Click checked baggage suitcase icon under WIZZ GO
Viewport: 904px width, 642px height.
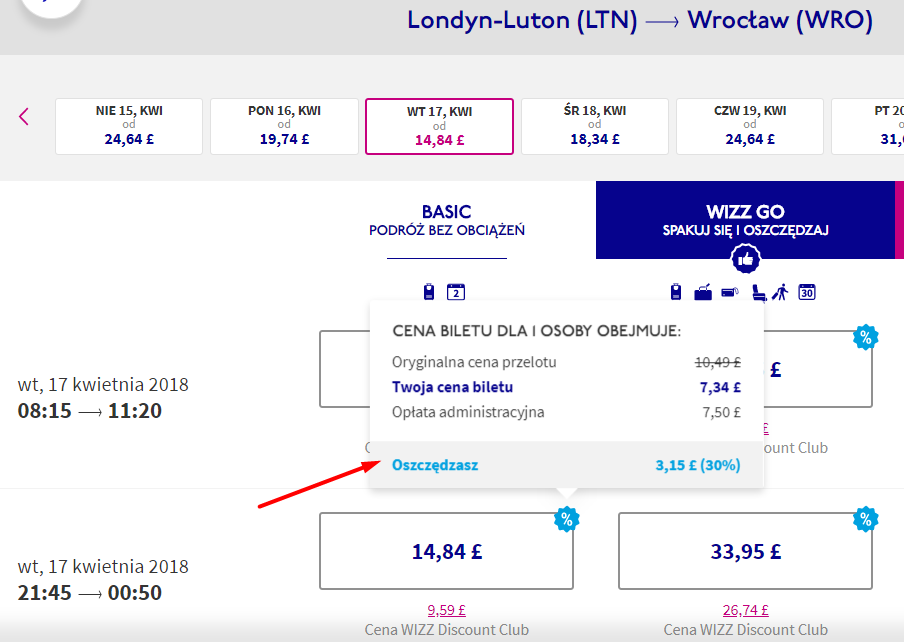pyautogui.click(x=705, y=292)
